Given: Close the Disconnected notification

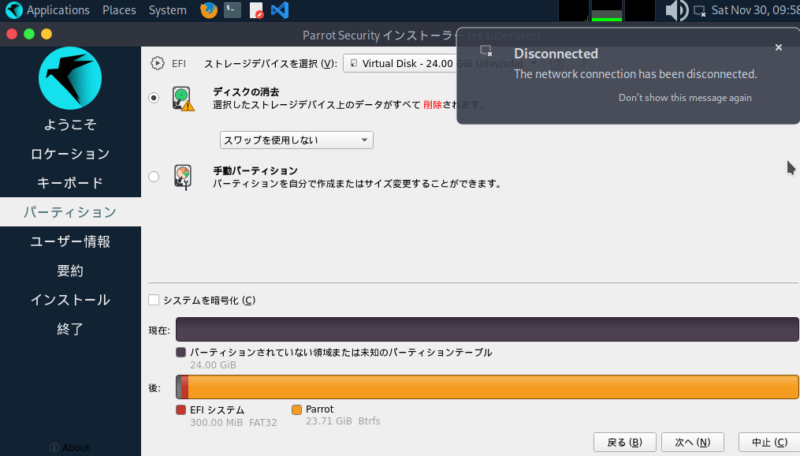Looking at the screenshot, I should tap(779, 47).
